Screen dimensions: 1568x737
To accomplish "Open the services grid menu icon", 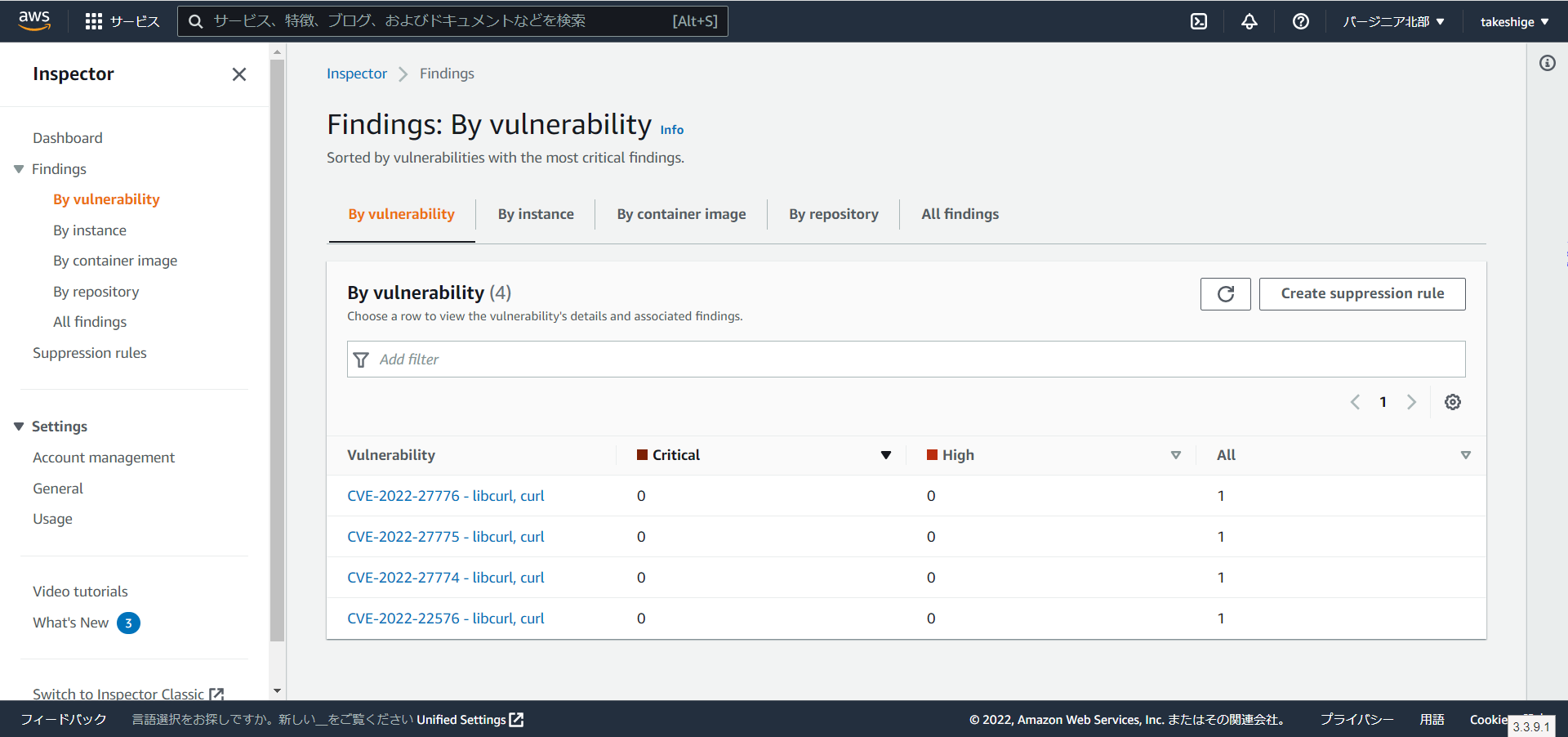I will [94, 22].
